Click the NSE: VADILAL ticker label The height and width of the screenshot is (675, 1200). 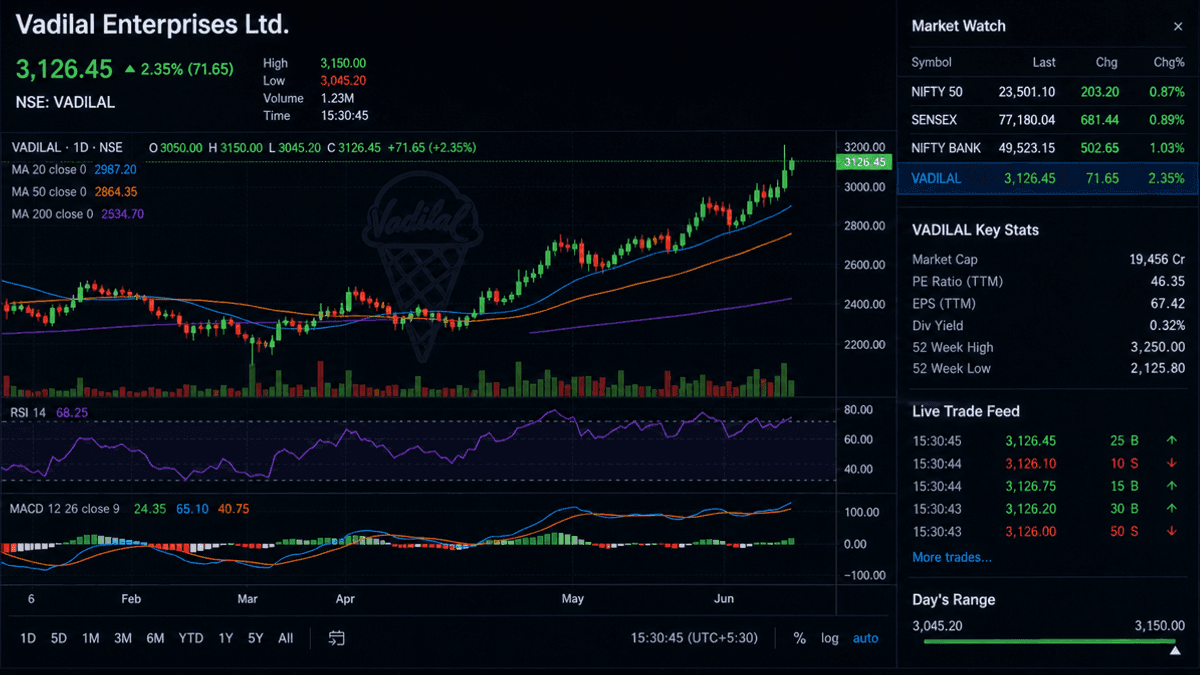[65, 102]
